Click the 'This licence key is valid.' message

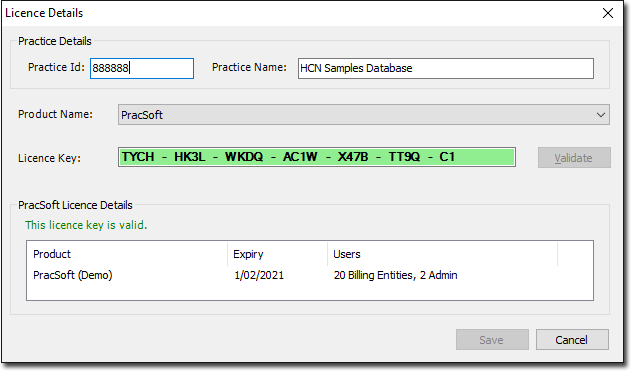[x=86, y=225]
